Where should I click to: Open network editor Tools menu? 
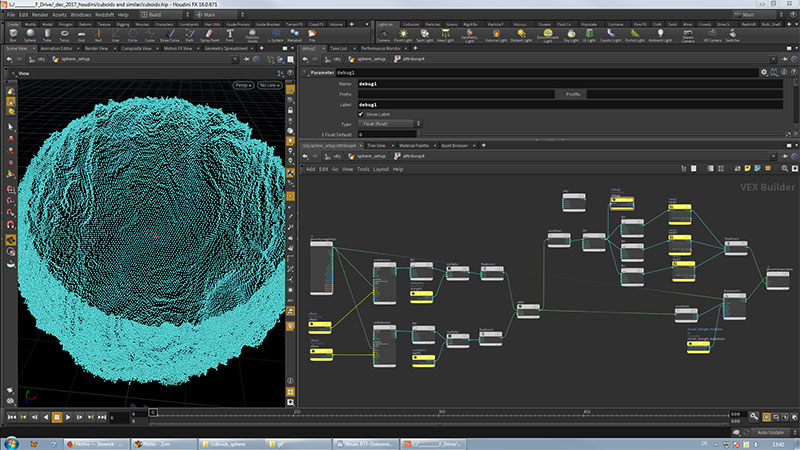[363, 169]
